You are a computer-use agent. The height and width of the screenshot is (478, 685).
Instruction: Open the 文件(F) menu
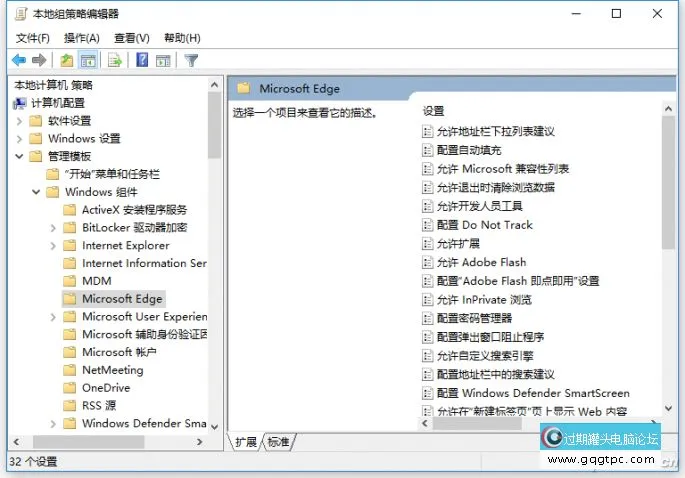(33, 38)
